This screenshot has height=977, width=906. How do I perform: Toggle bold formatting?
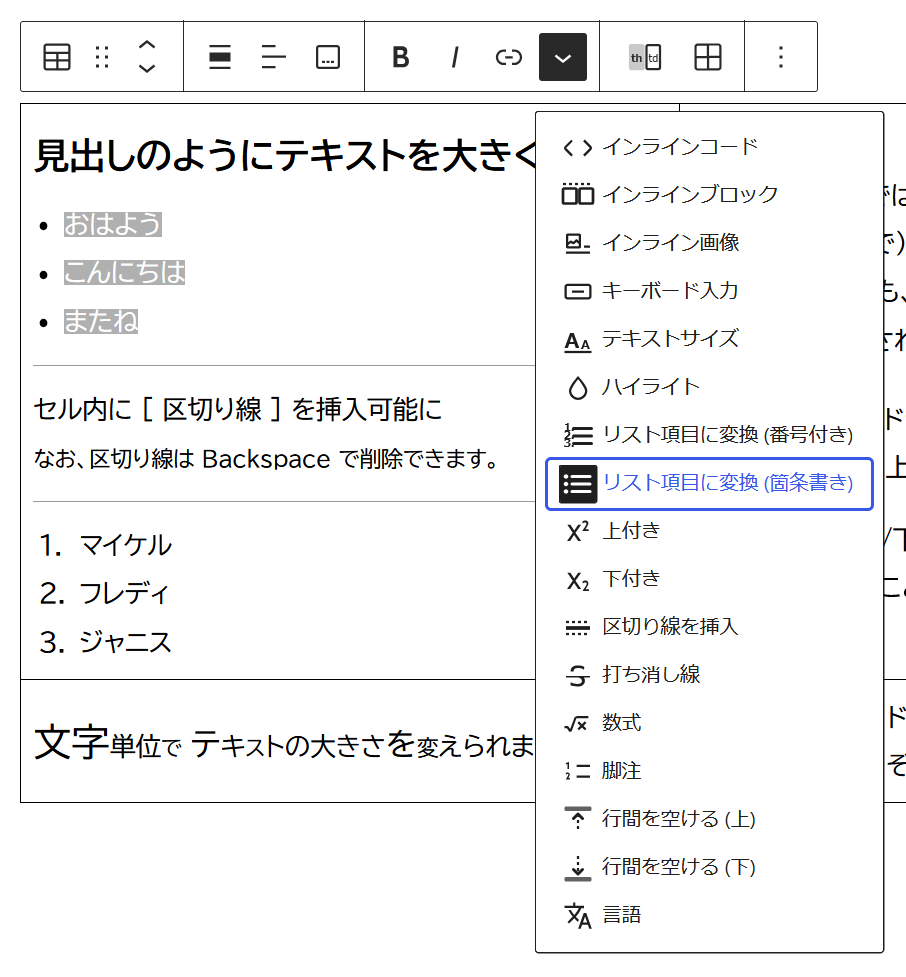(401, 57)
